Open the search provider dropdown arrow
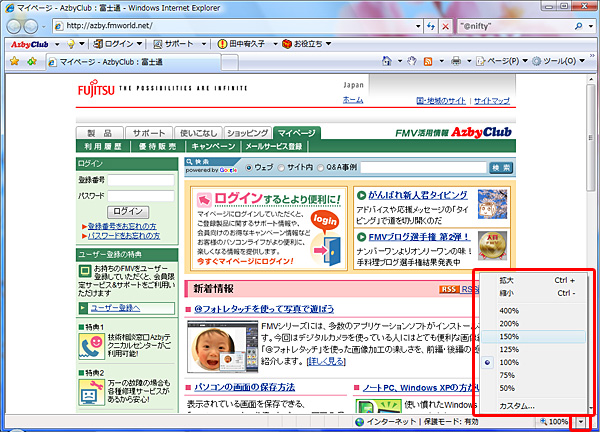The height and width of the screenshot is (432, 600). 591,26
